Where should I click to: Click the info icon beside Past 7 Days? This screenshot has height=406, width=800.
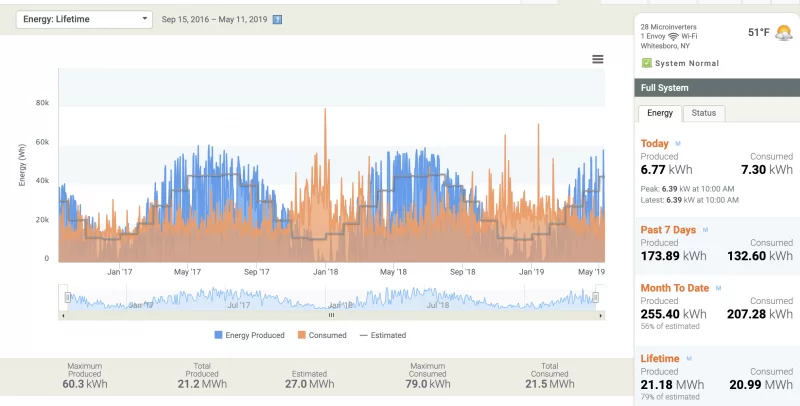click(705, 229)
